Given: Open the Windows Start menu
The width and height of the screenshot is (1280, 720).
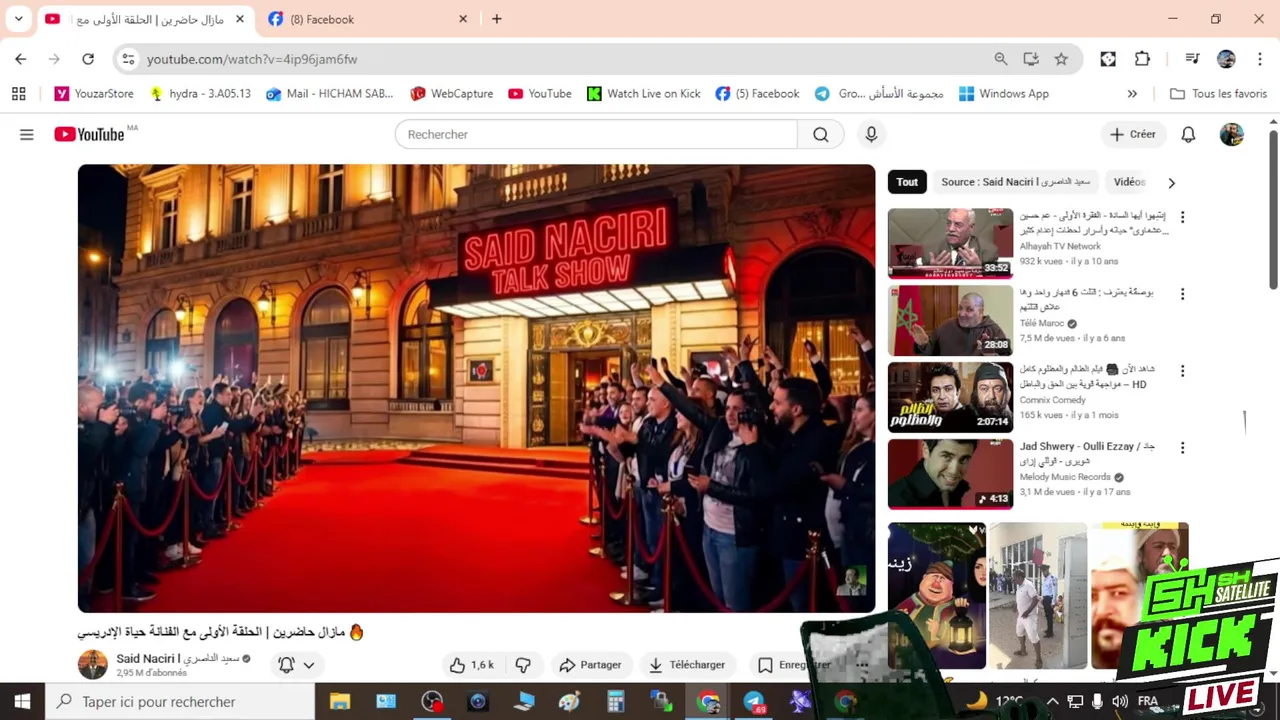Looking at the screenshot, I should pyautogui.click(x=22, y=702).
